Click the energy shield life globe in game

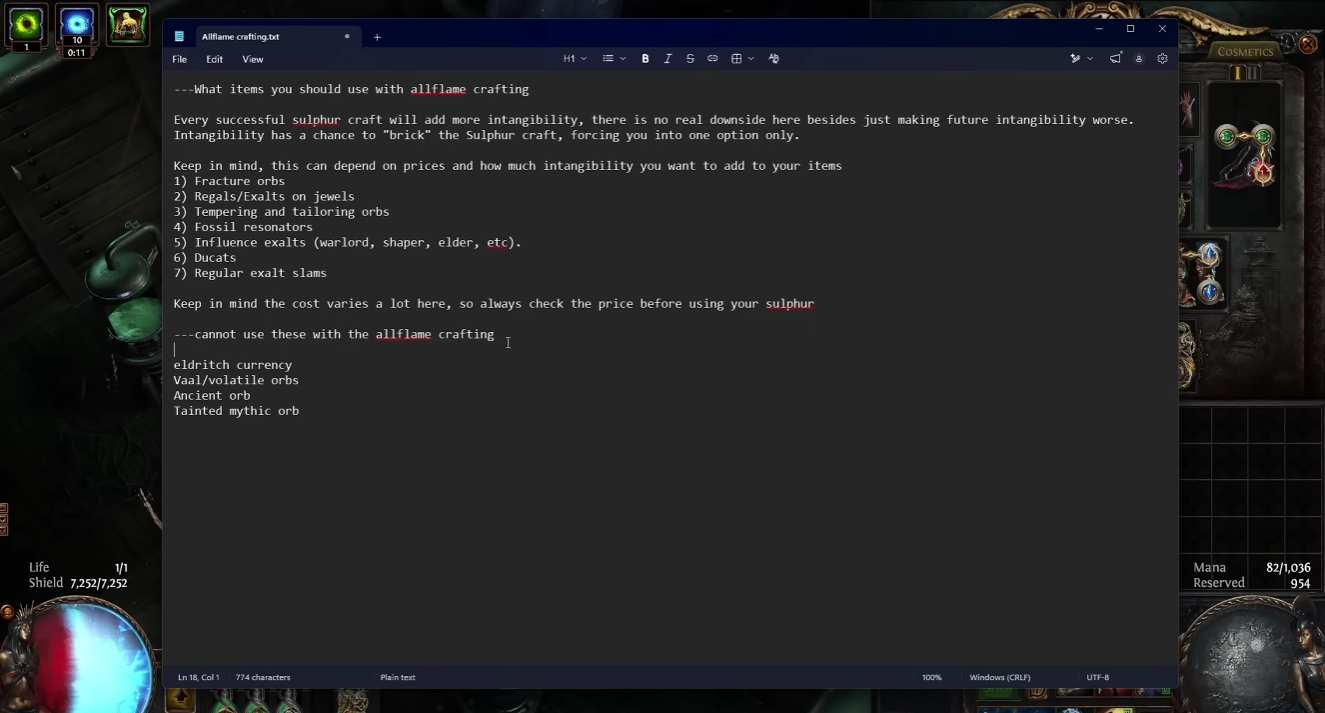pos(80,655)
